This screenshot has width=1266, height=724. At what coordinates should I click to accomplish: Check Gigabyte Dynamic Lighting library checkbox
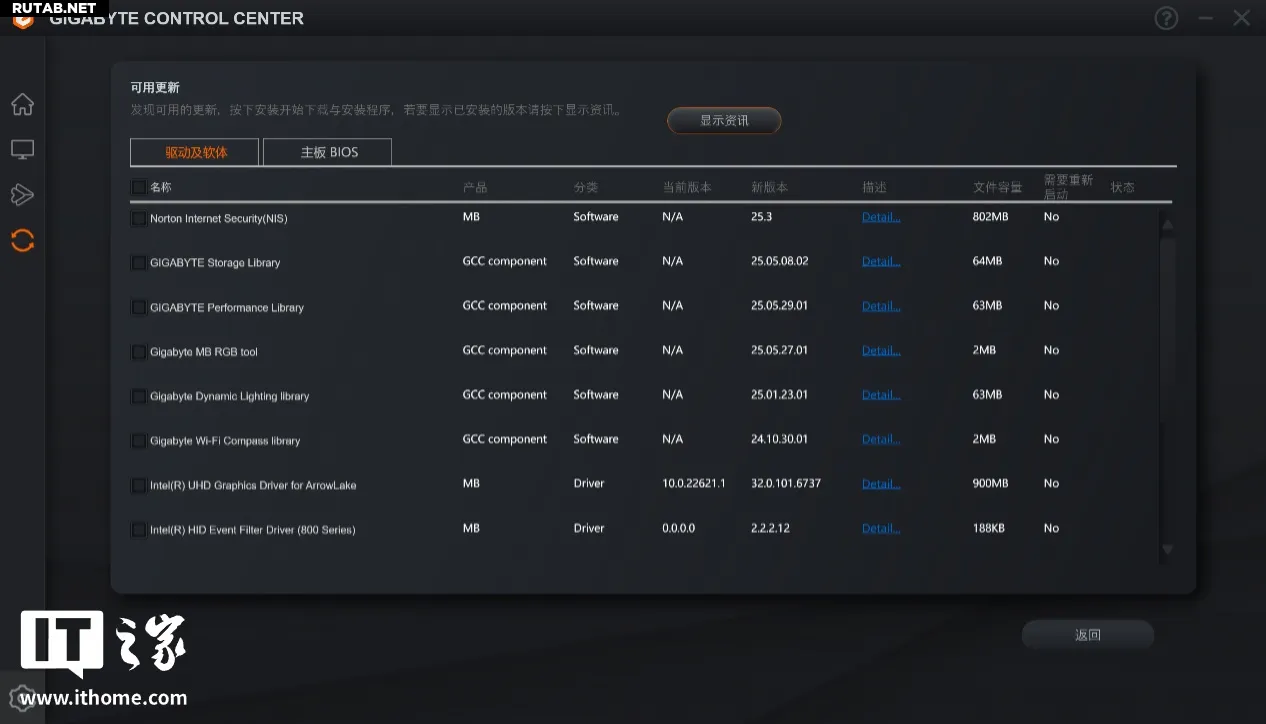[x=139, y=396]
